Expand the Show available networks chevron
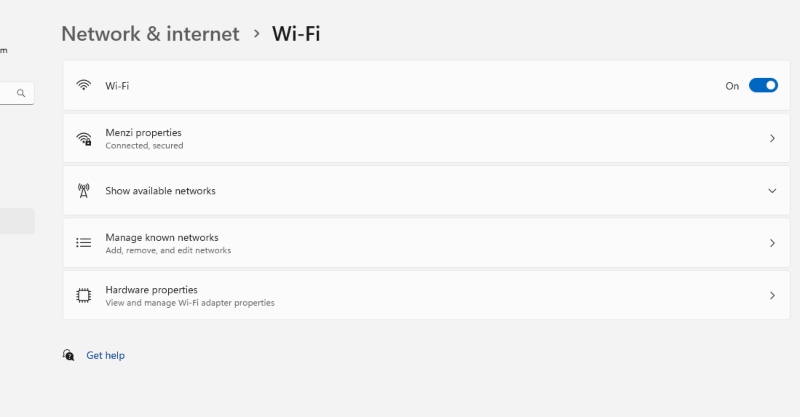The height and width of the screenshot is (417, 800). pyautogui.click(x=772, y=191)
